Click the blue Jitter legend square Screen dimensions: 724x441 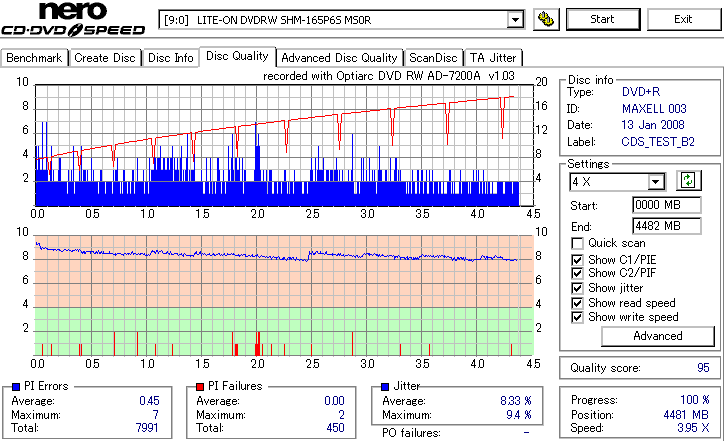(x=385, y=387)
